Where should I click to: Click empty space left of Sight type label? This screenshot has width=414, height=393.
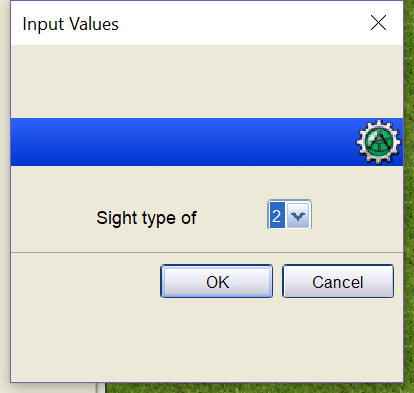[53, 218]
